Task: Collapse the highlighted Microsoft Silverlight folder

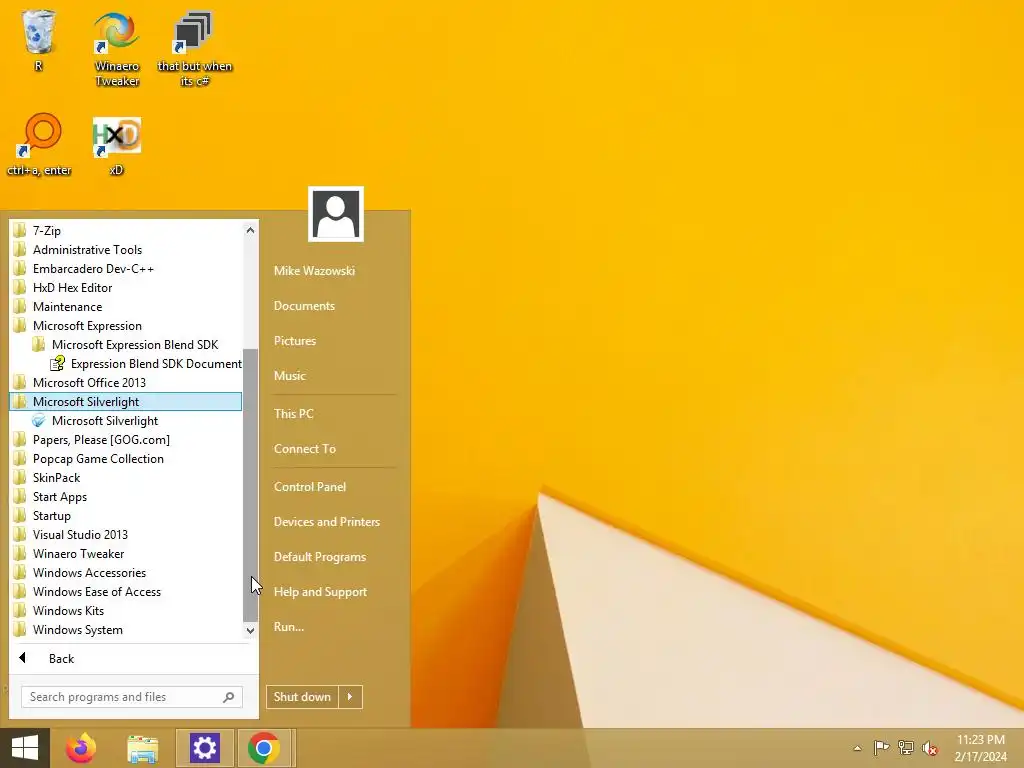Action: point(125,402)
